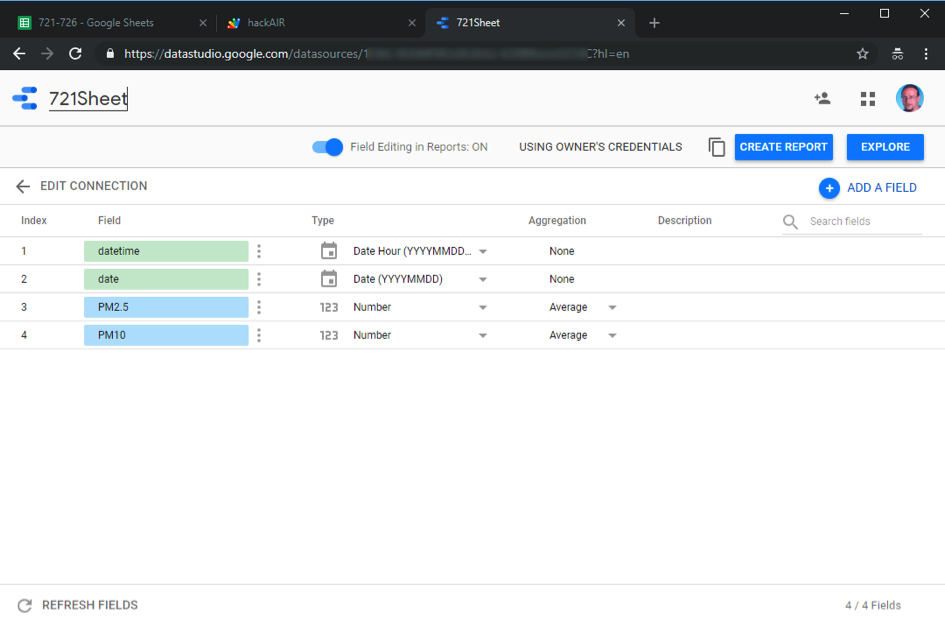The image size is (945, 627).
Task: Click the Add a Field label
Action: (x=882, y=188)
